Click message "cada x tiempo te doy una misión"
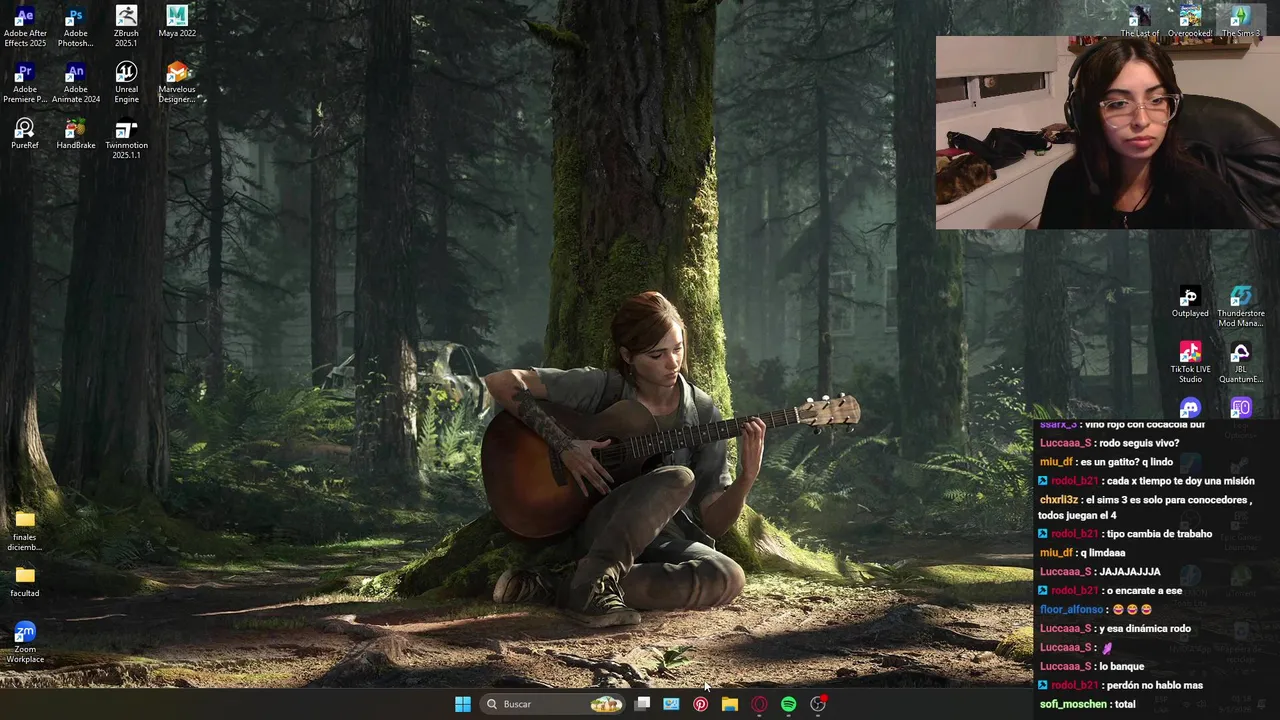This screenshot has height=720, width=1280. 1180,481
